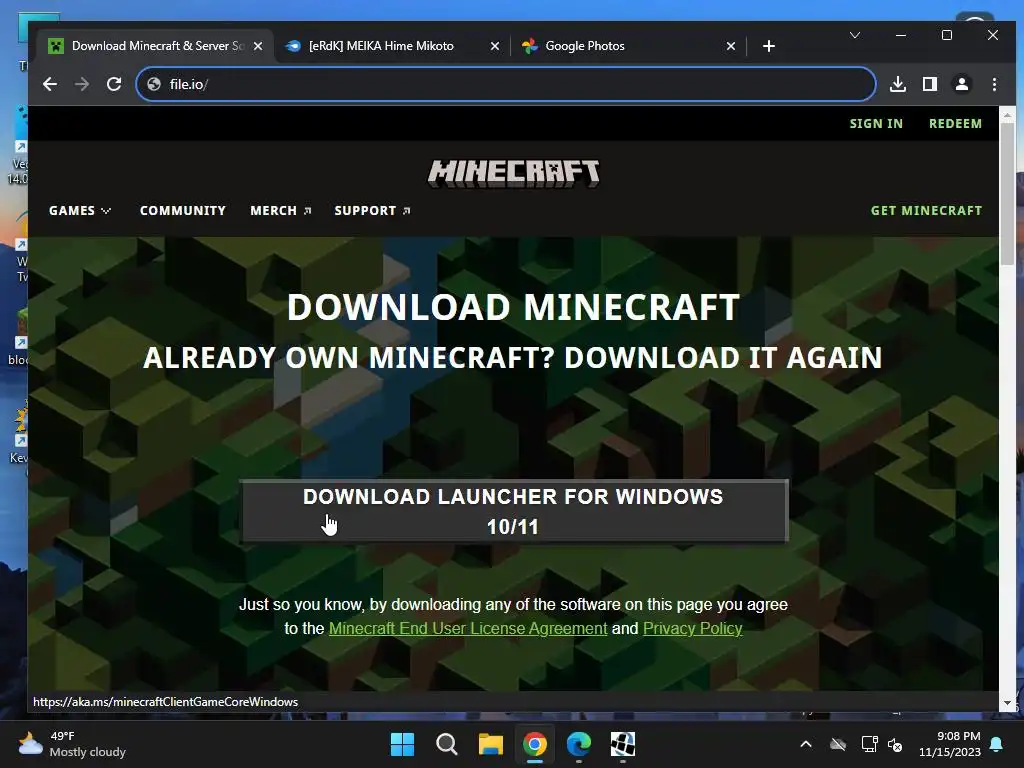Switch to the Download Minecraft & Server tab

point(157,46)
